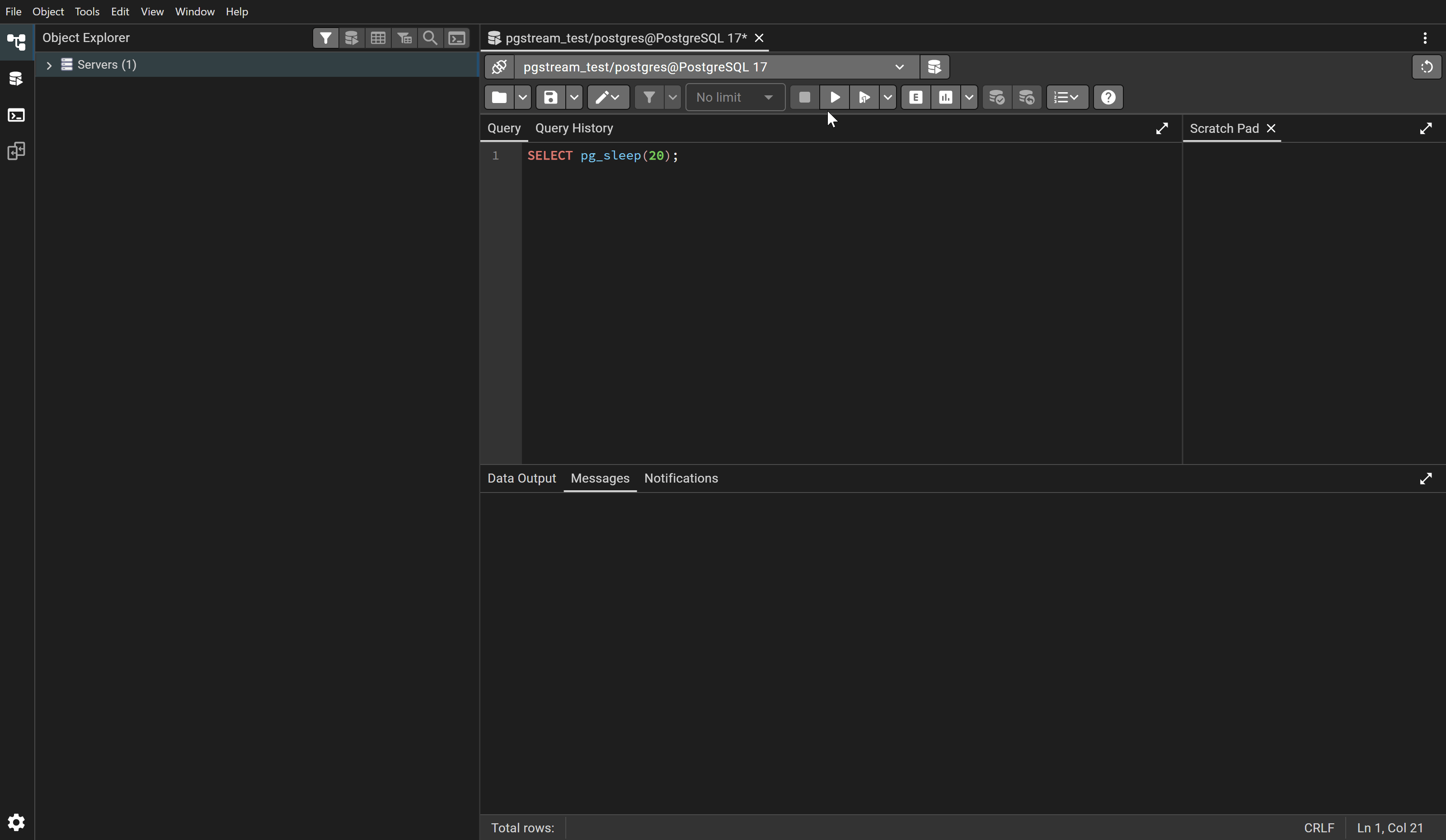
Task: Open the Help menu
Action: coord(236,11)
